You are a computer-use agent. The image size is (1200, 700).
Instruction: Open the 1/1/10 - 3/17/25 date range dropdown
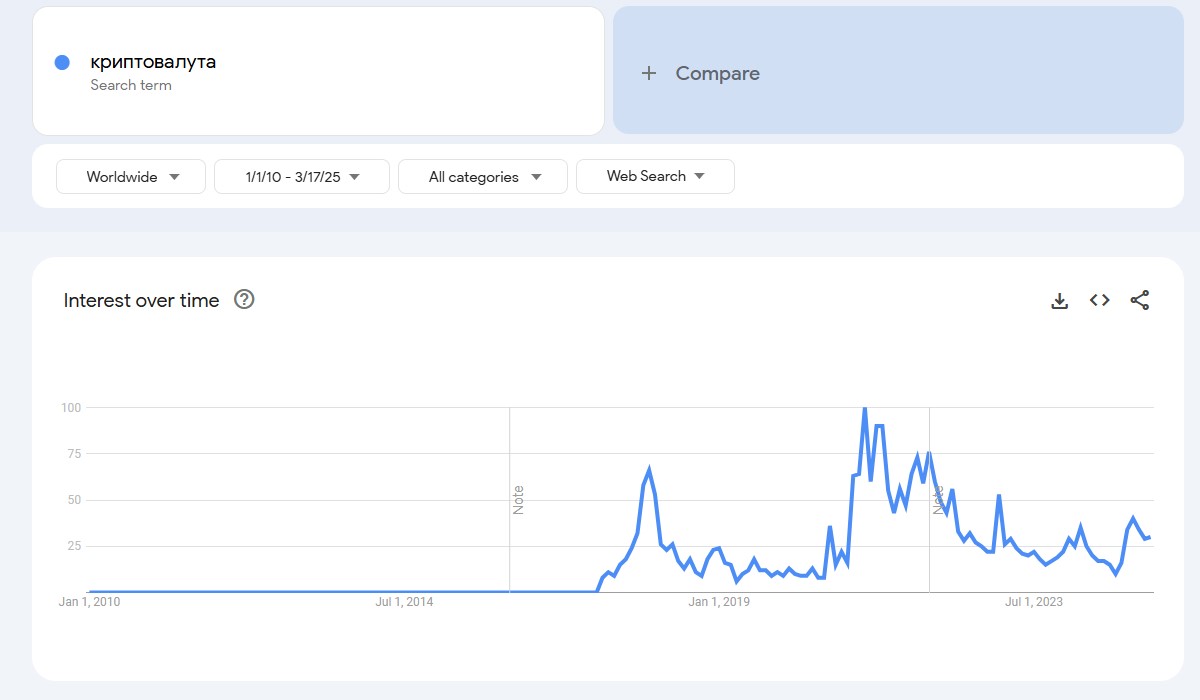pos(302,177)
